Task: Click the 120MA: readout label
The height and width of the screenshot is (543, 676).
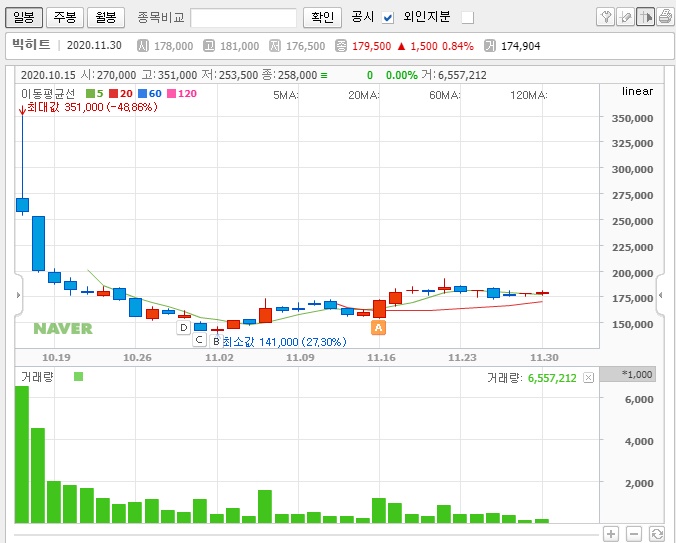Action: (x=529, y=95)
